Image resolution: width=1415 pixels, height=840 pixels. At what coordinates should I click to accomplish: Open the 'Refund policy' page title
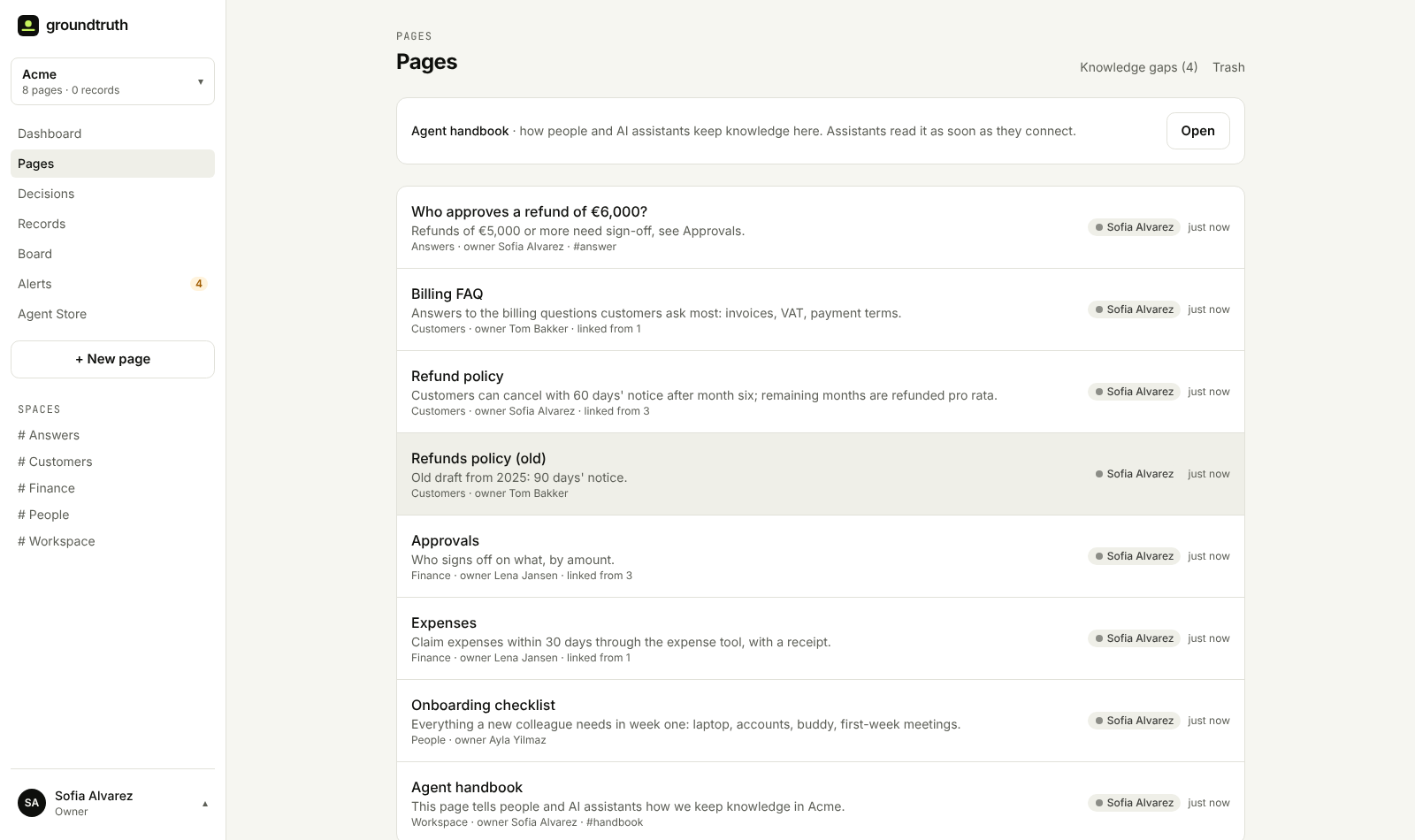pos(457,376)
